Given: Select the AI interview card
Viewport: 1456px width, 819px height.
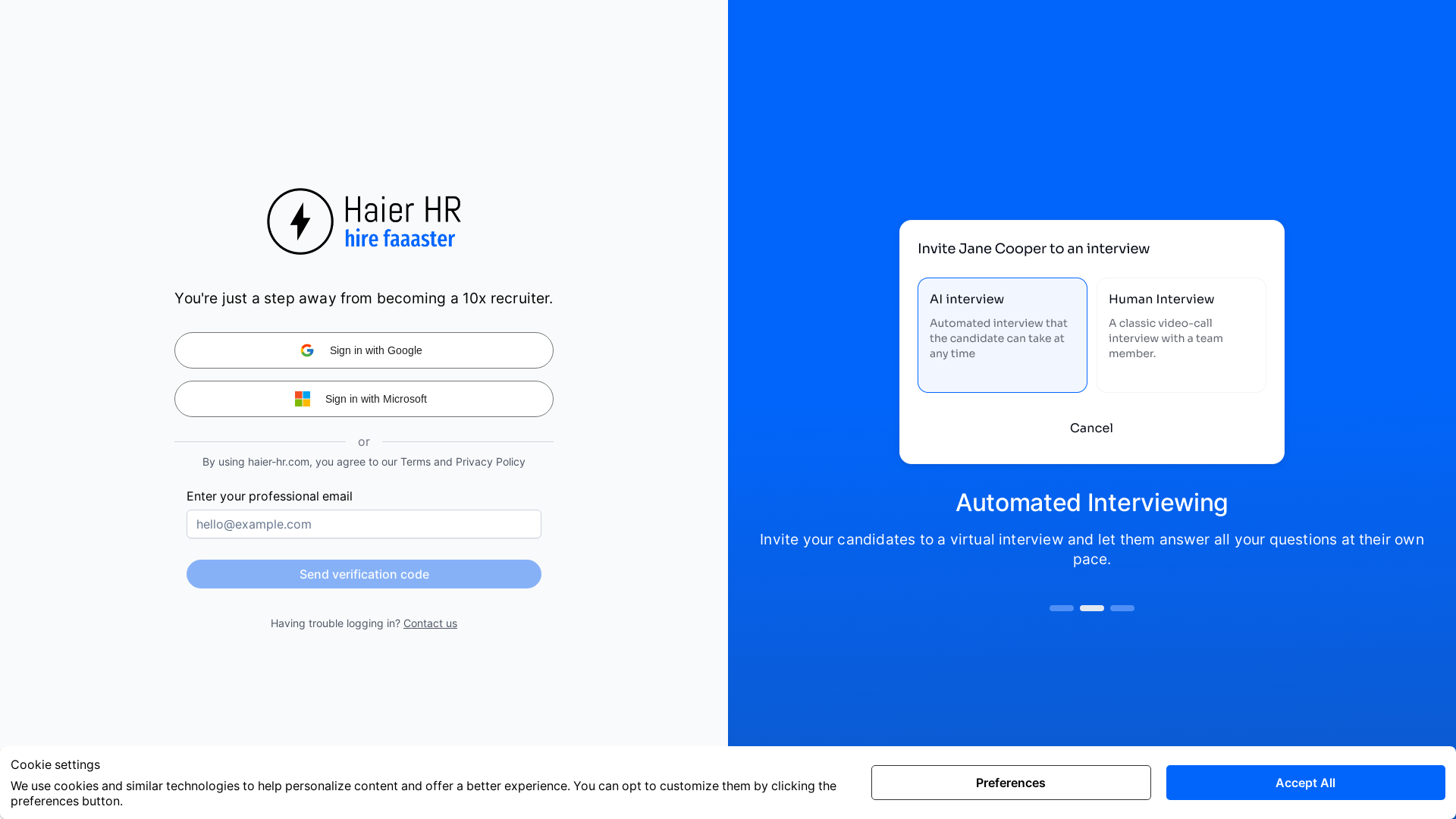Looking at the screenshot, I should (x=1003, y=335).
